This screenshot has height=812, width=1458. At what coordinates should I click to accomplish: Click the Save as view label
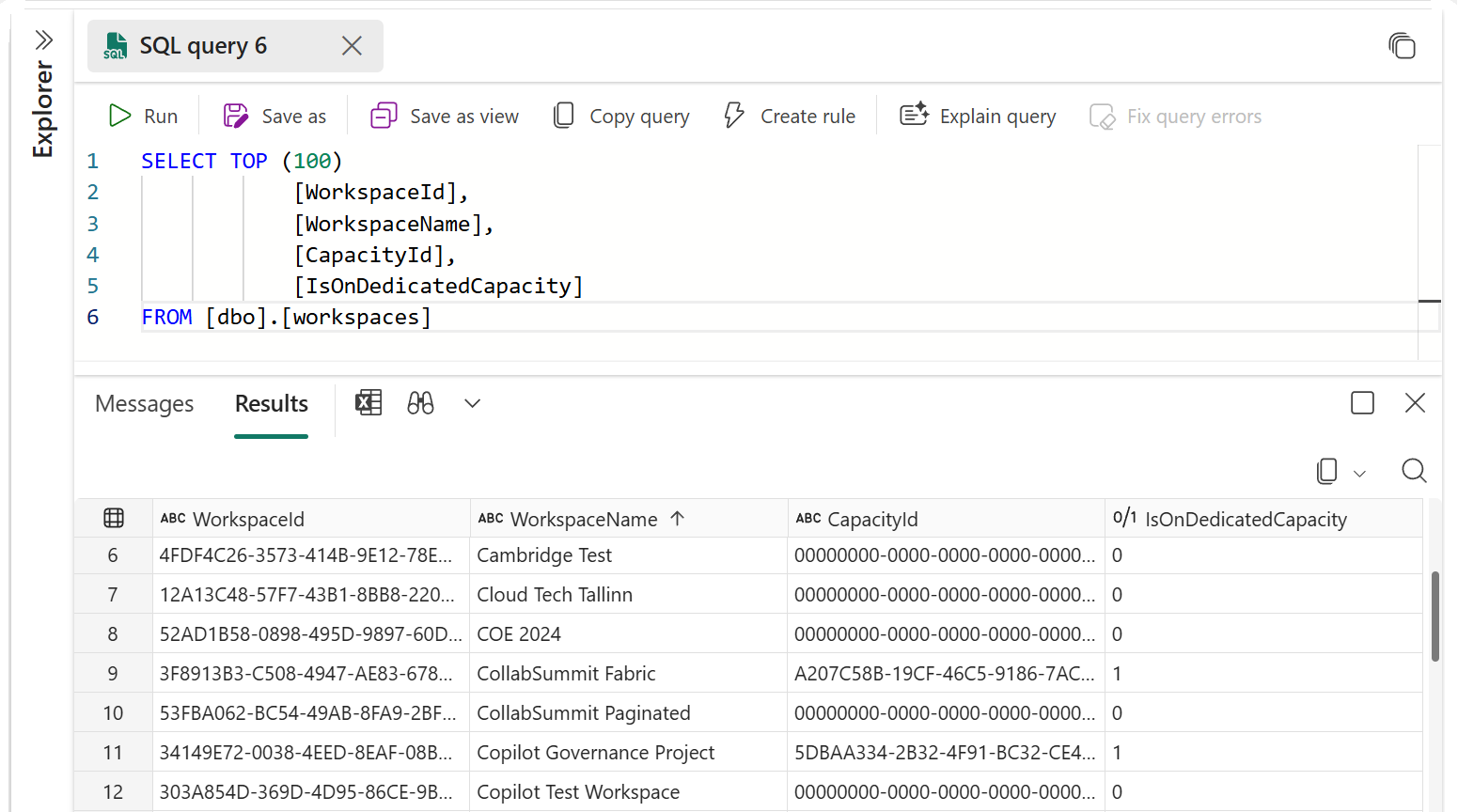click(464, 117)
